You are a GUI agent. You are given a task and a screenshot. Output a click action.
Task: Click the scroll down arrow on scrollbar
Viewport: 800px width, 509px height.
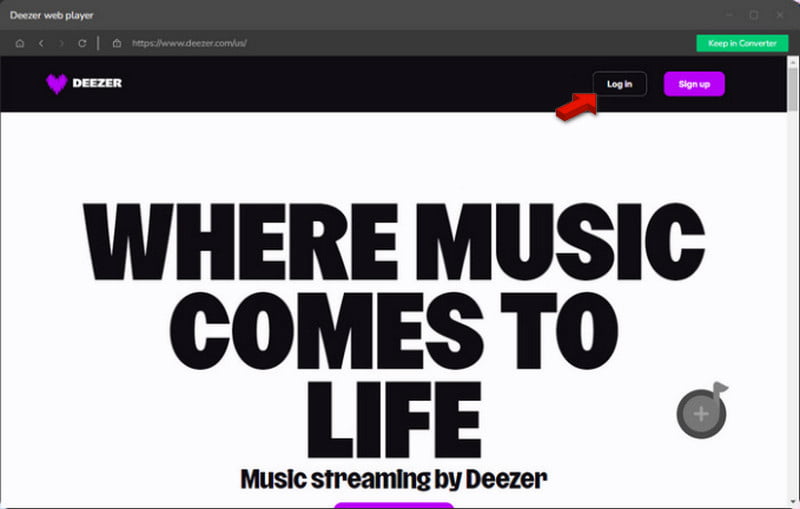(x=792, y=501)
